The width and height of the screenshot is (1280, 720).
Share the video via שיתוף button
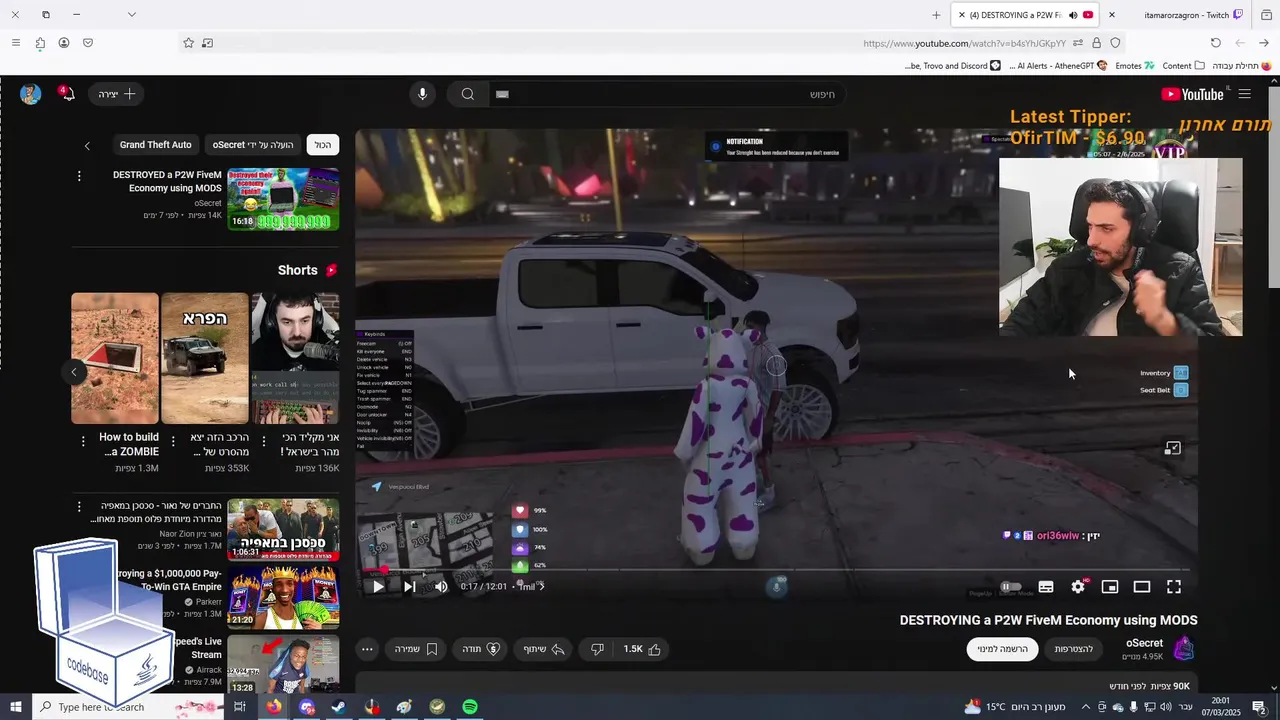[x=544, y=649]
